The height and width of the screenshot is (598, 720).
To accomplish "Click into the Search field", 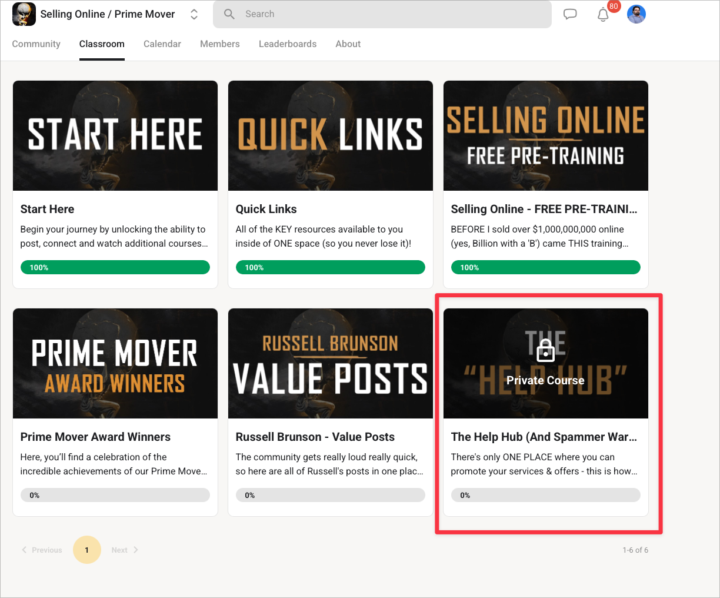I will tap(390, 14).
